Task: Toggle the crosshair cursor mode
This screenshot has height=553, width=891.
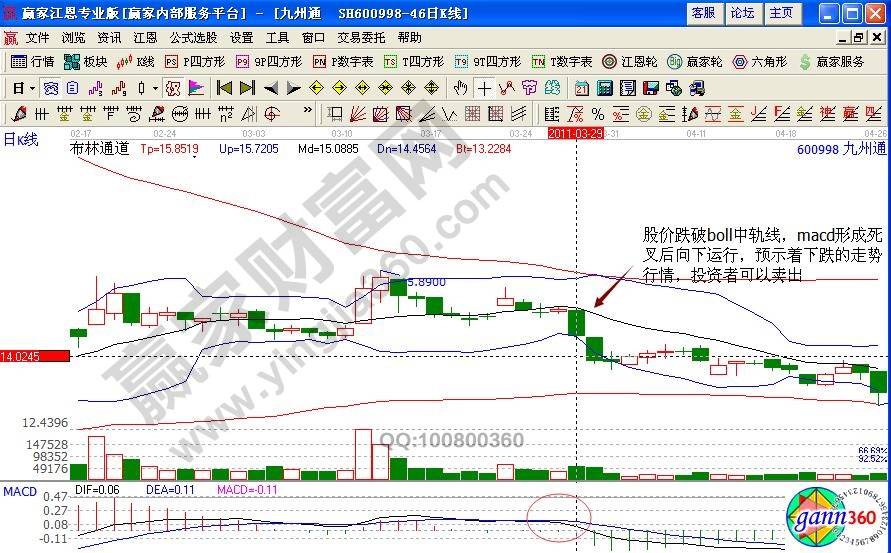Action: 484,88
